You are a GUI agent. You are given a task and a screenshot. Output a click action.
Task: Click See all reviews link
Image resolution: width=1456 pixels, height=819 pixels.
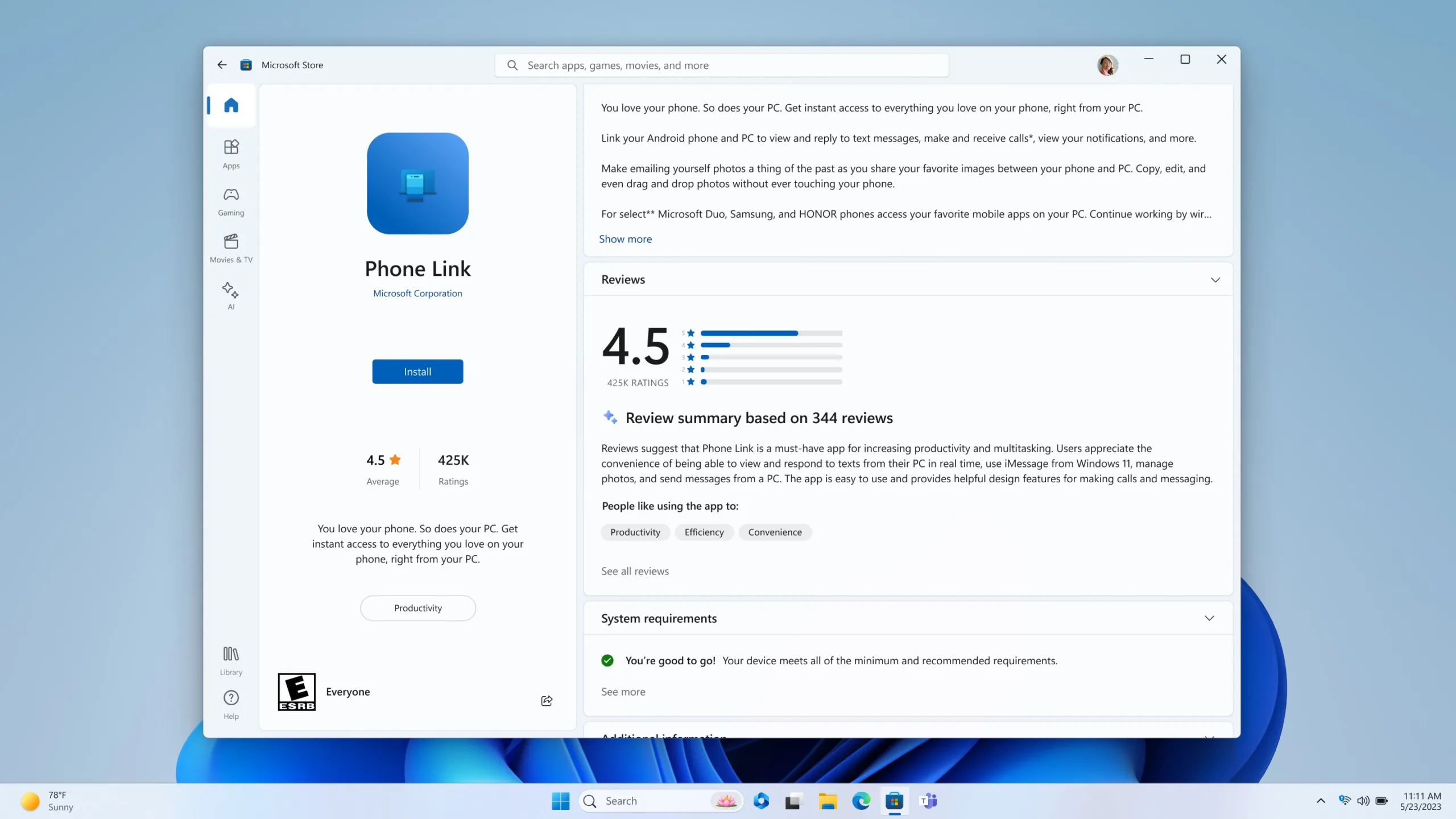(x=635, y=571)
